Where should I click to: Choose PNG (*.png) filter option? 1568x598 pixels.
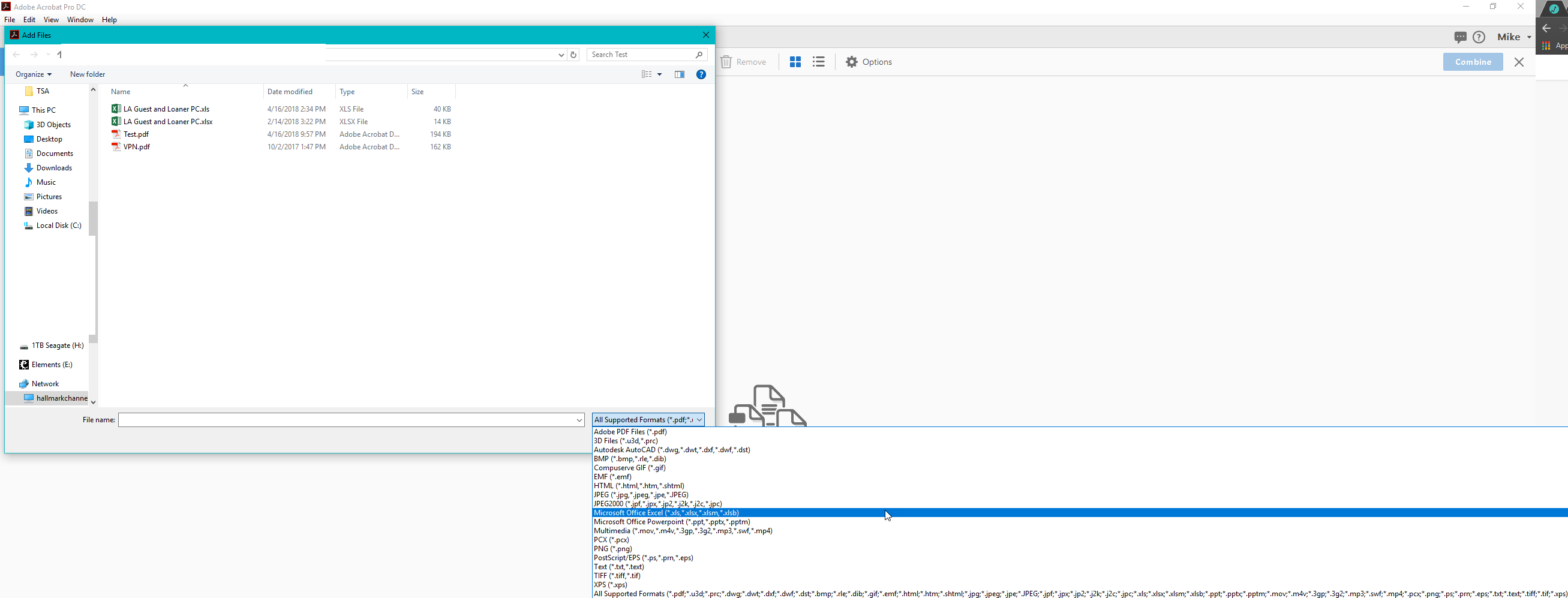tap(613, 549)
